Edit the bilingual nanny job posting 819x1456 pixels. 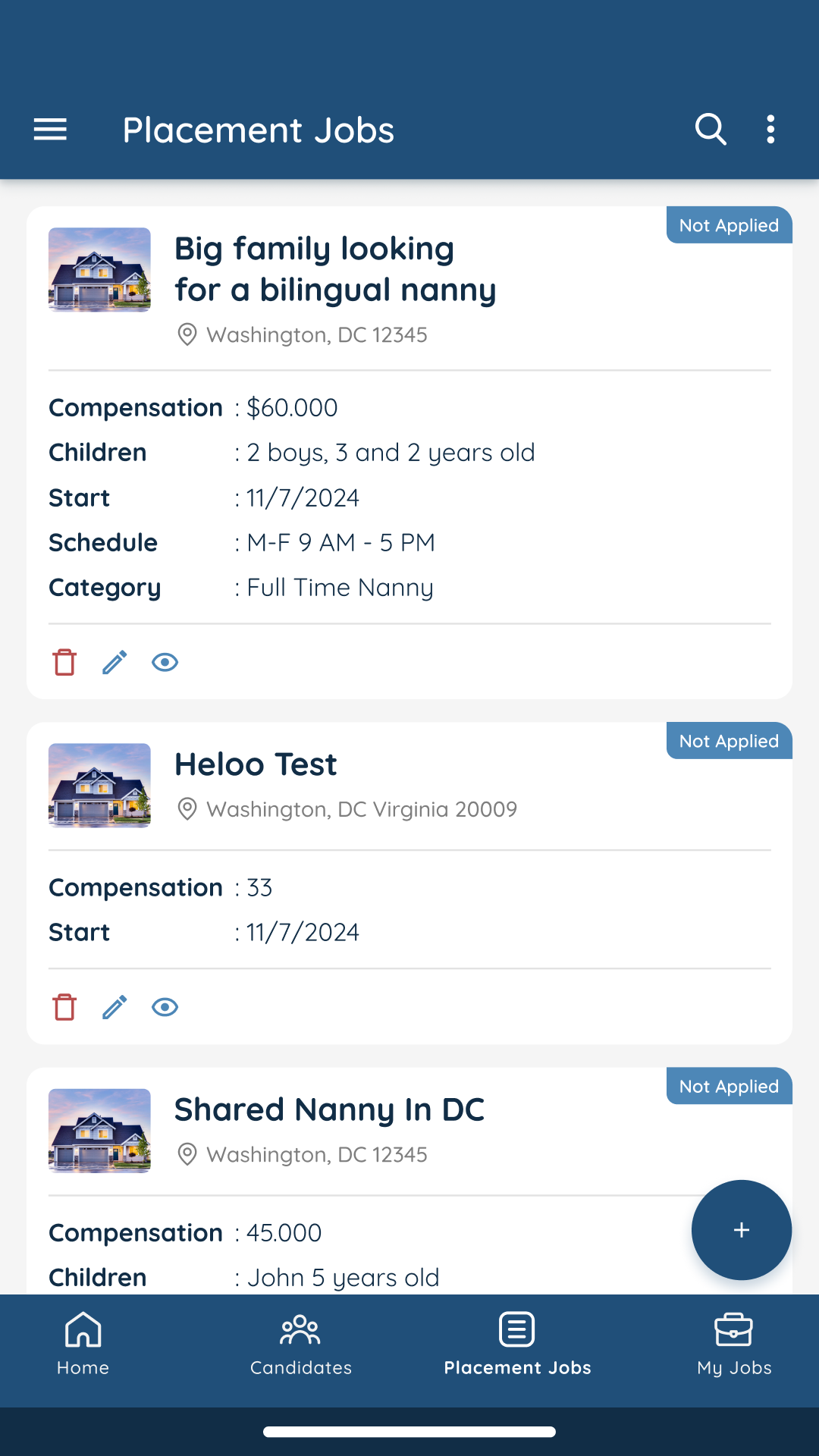click(115, 662)
